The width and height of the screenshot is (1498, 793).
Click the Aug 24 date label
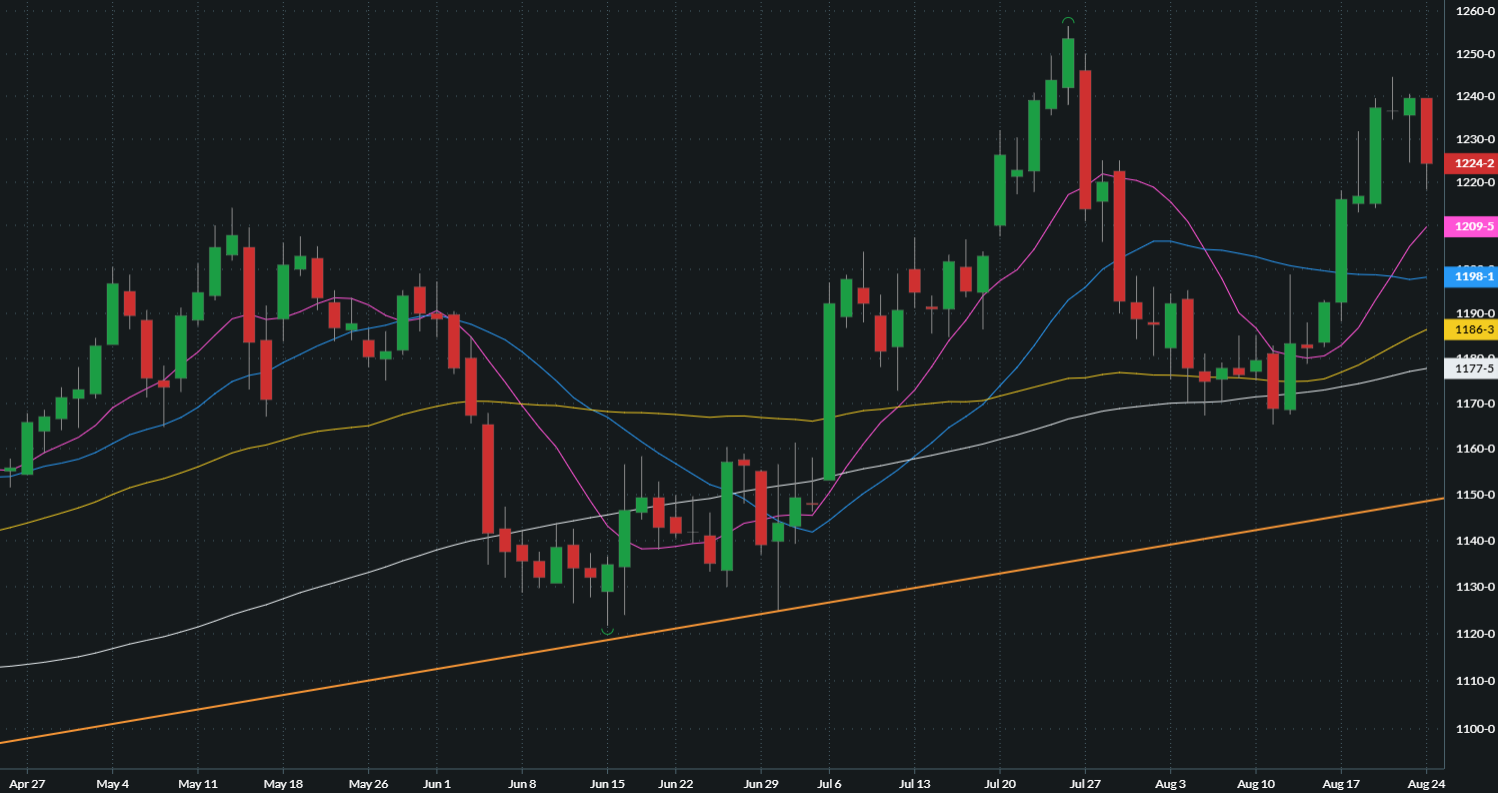click(1427, 783)
